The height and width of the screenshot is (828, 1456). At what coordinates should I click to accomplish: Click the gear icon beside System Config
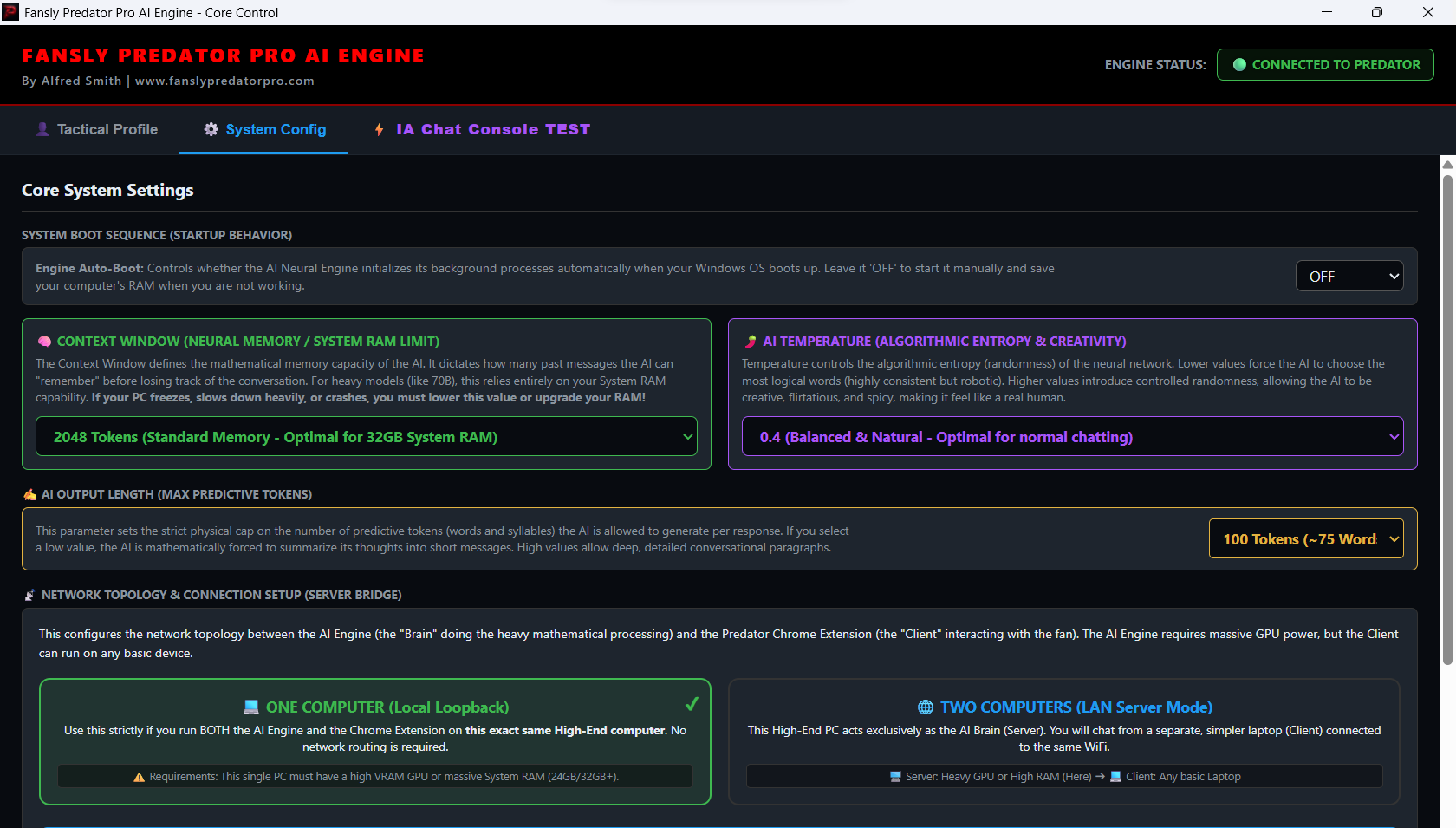tap(211, 129)
